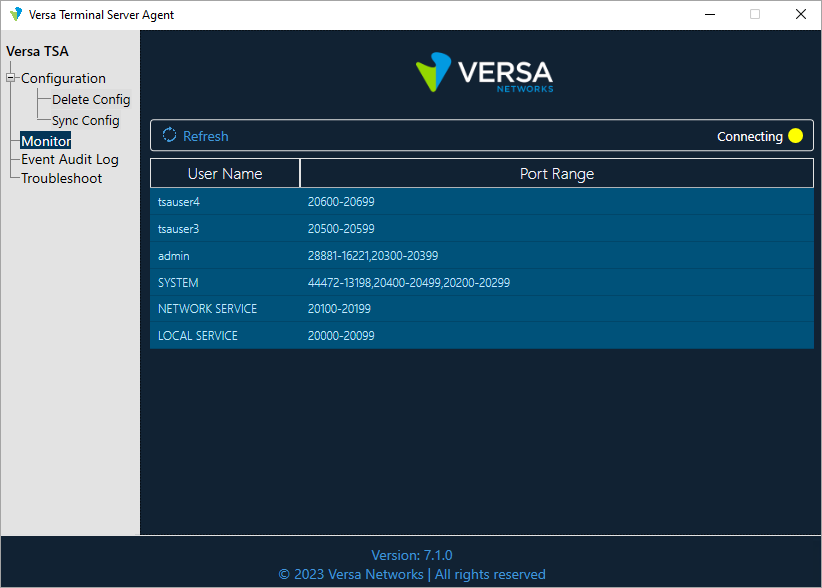The height and width of the screenshot is (588, 822).
Task: Click the title bar Versa app icon
Action: (x=16, y=14)
